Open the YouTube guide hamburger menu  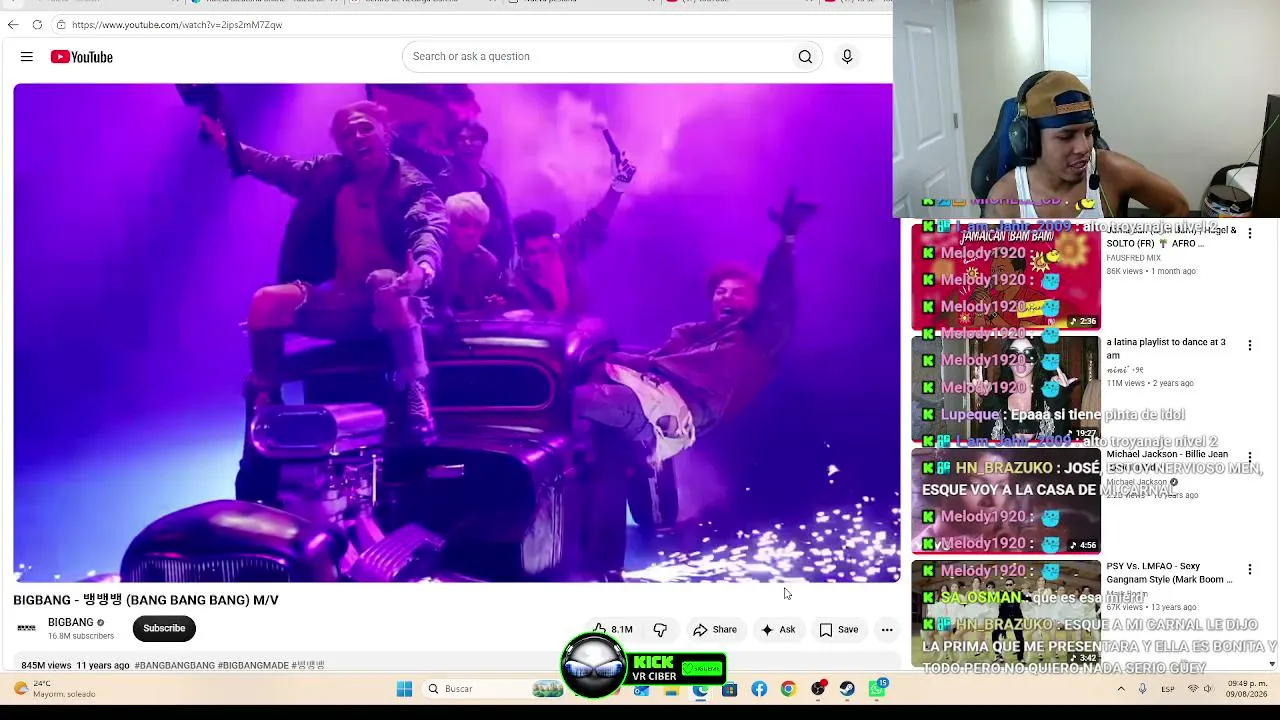click(27, 57)
